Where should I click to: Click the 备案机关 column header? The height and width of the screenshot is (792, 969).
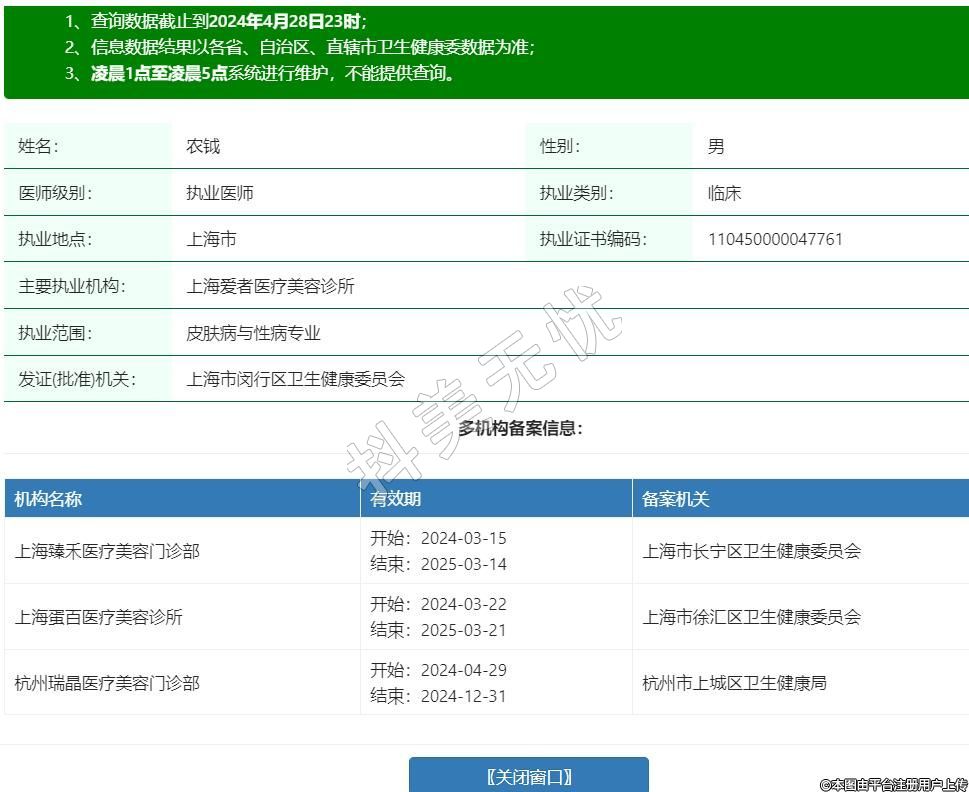coord(676,499)
